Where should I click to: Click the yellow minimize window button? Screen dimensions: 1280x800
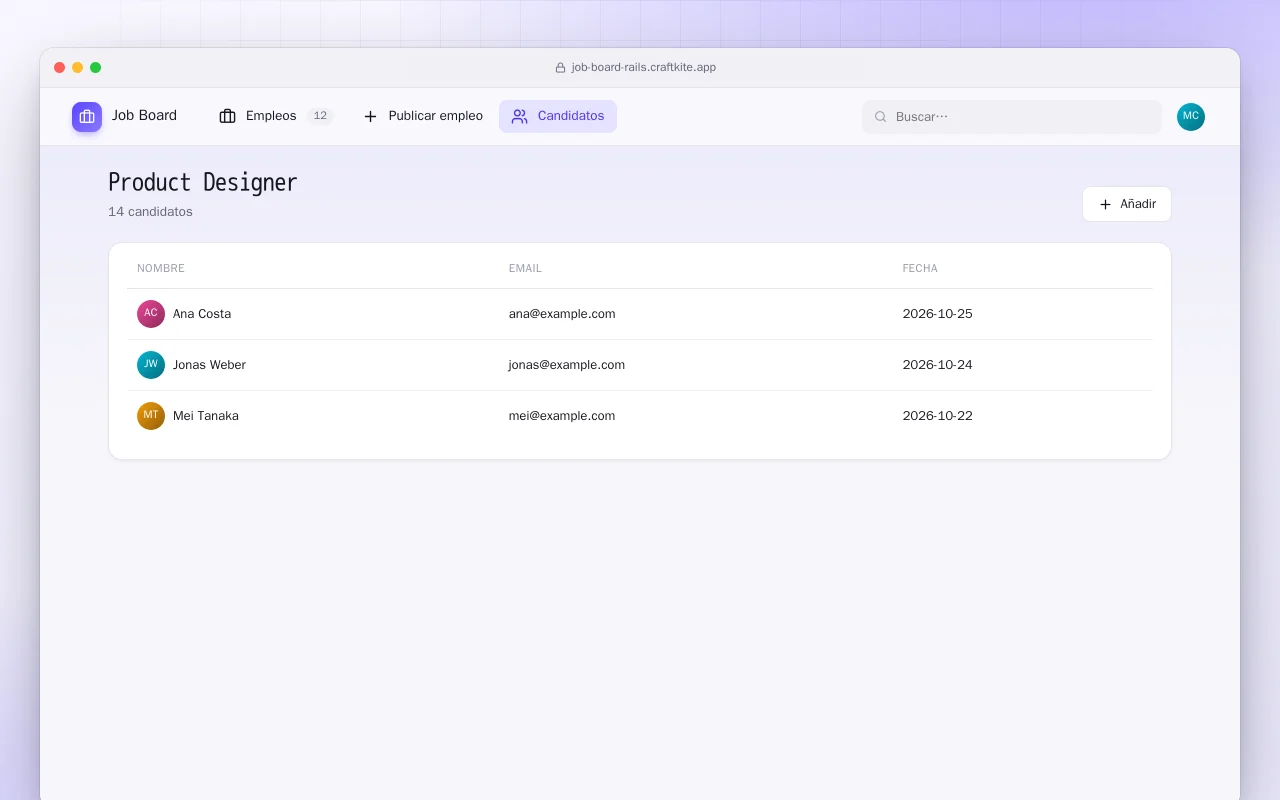(x=78, y=68)
